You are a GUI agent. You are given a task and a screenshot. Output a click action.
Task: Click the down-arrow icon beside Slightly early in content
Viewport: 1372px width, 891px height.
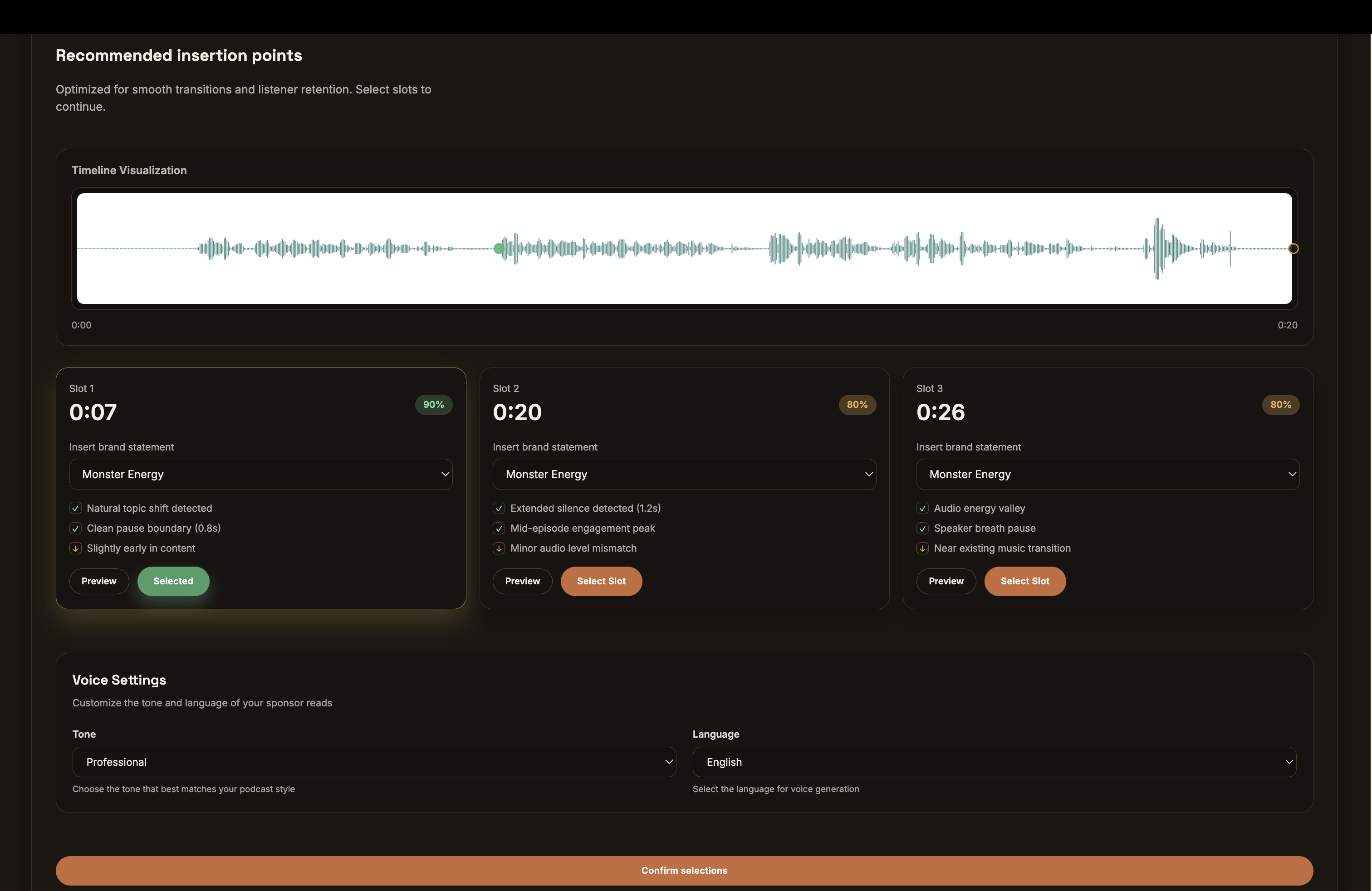click(x=75, y=548)
